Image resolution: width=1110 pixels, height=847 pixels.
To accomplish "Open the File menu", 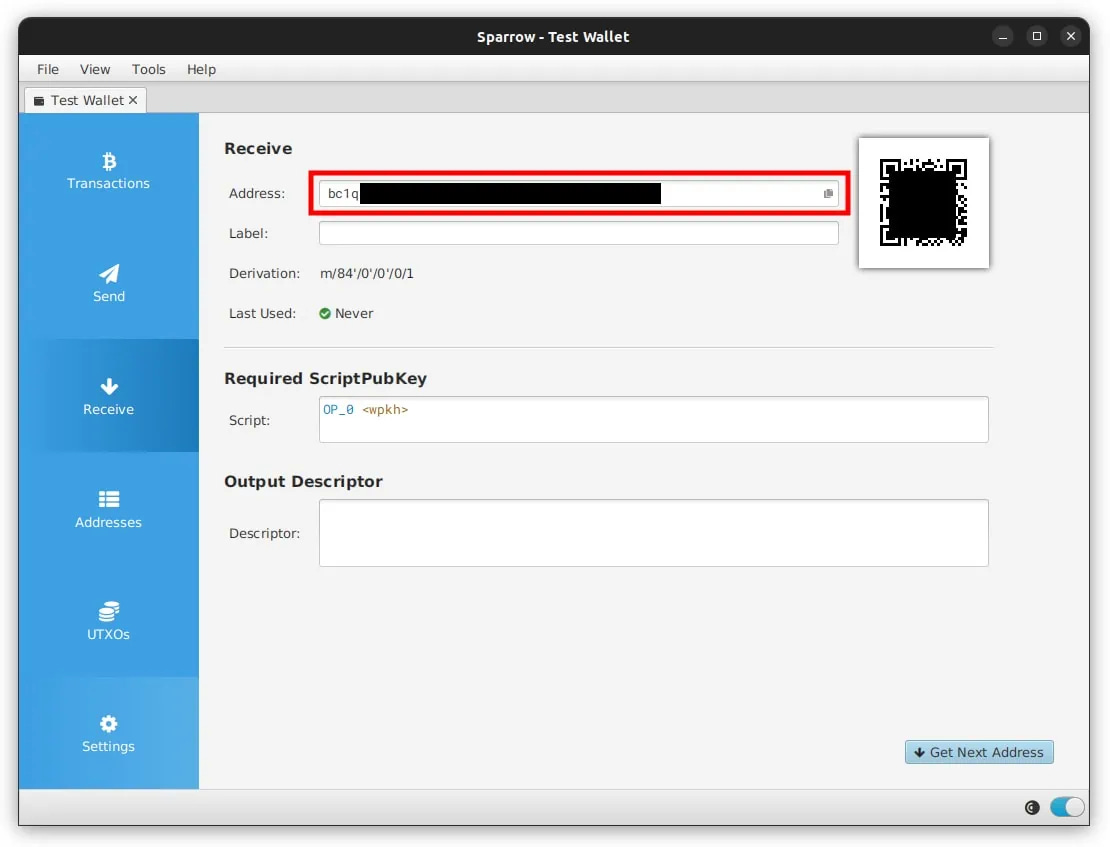I will click(x=47, y=69).
